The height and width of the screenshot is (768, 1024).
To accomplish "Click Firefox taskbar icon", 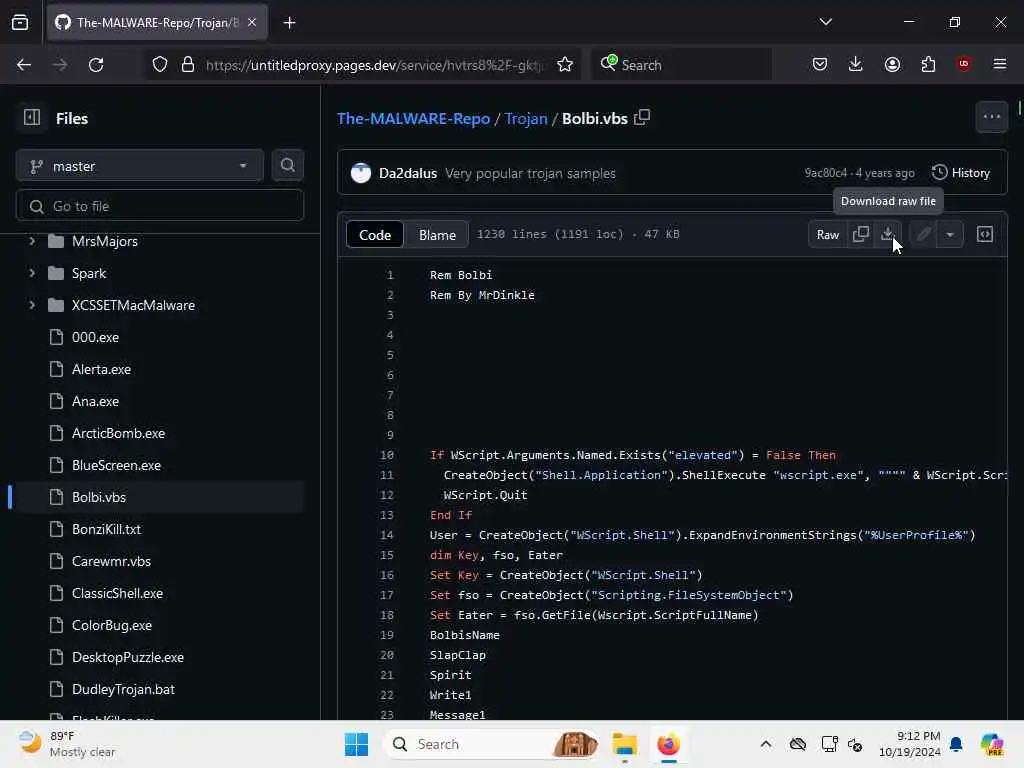I will point(668,744).
